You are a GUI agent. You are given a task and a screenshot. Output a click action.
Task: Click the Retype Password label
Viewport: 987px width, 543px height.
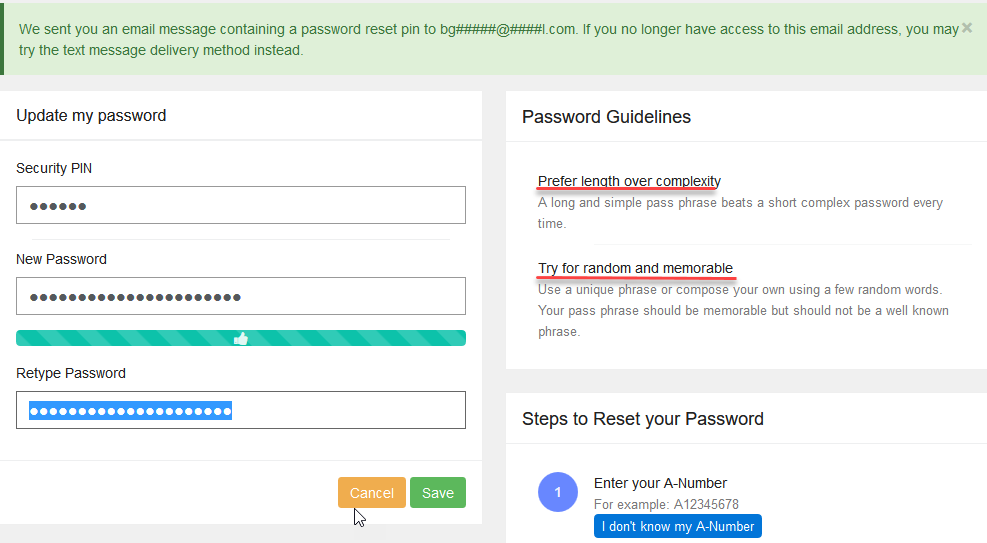pyautogui.click(x=71, y=373)
